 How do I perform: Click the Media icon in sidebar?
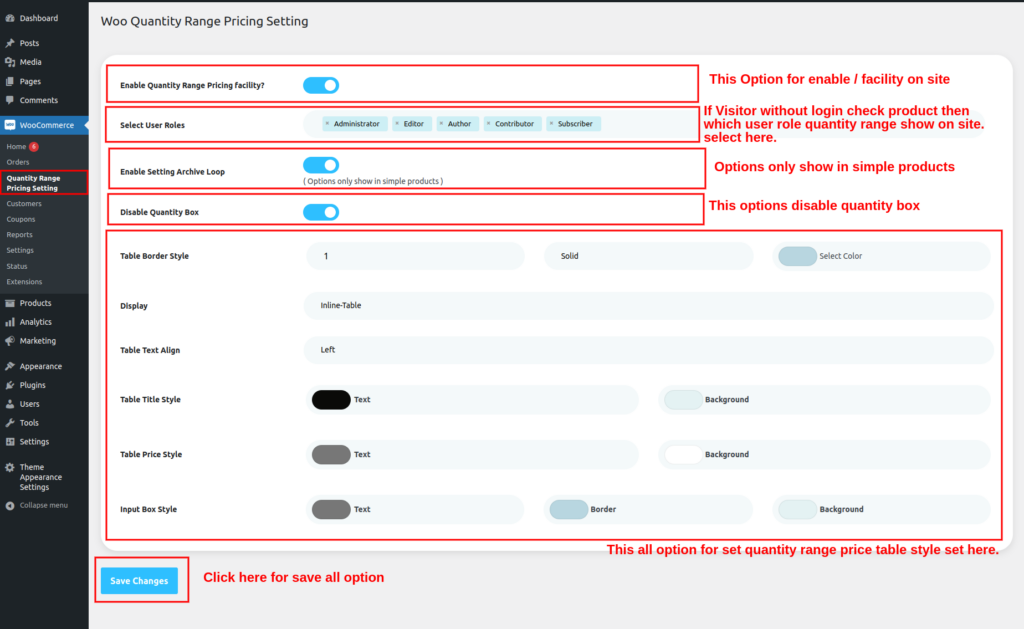(10, 62)
